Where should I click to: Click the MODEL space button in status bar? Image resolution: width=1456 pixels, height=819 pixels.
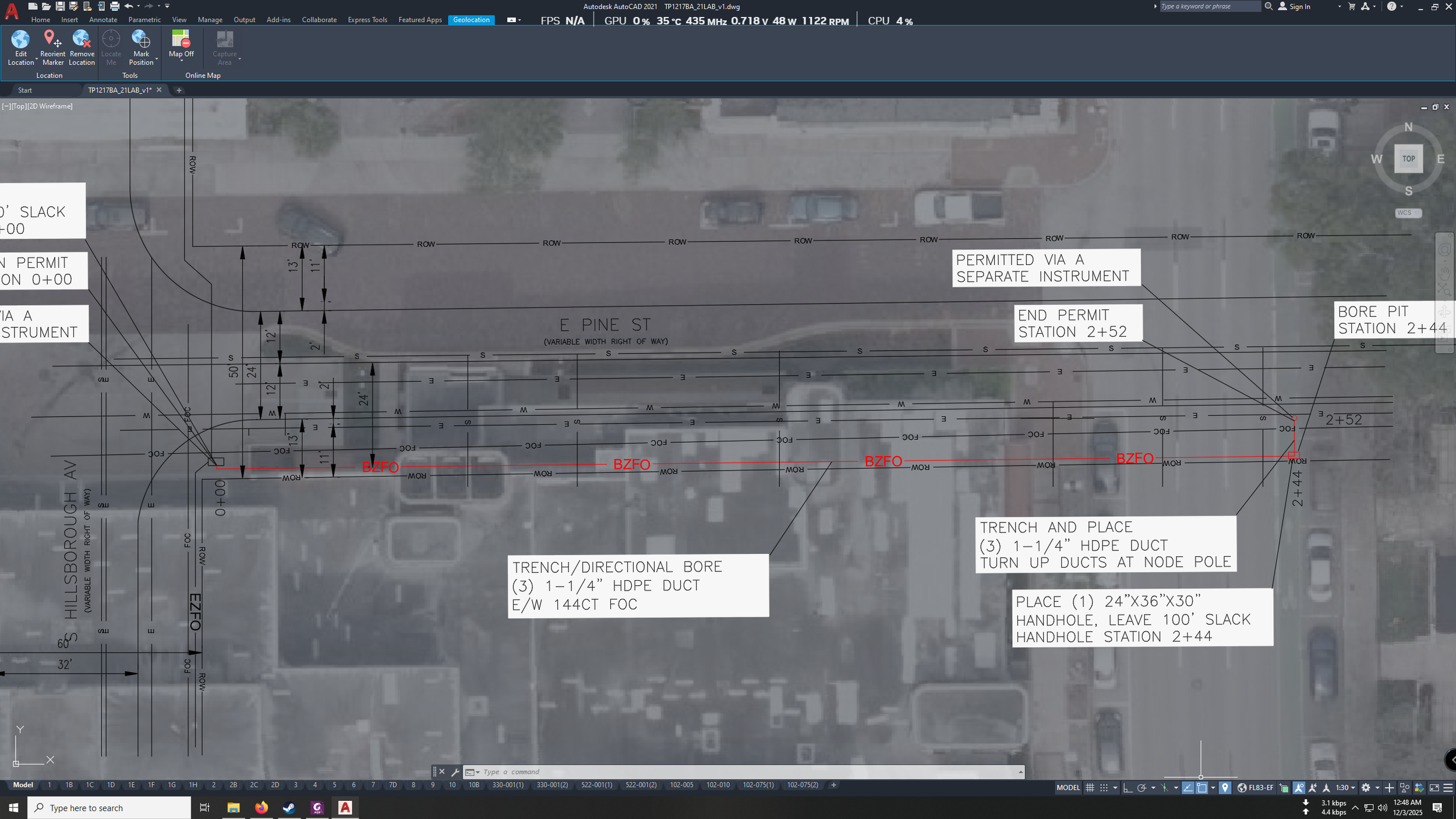(1068, 788)
